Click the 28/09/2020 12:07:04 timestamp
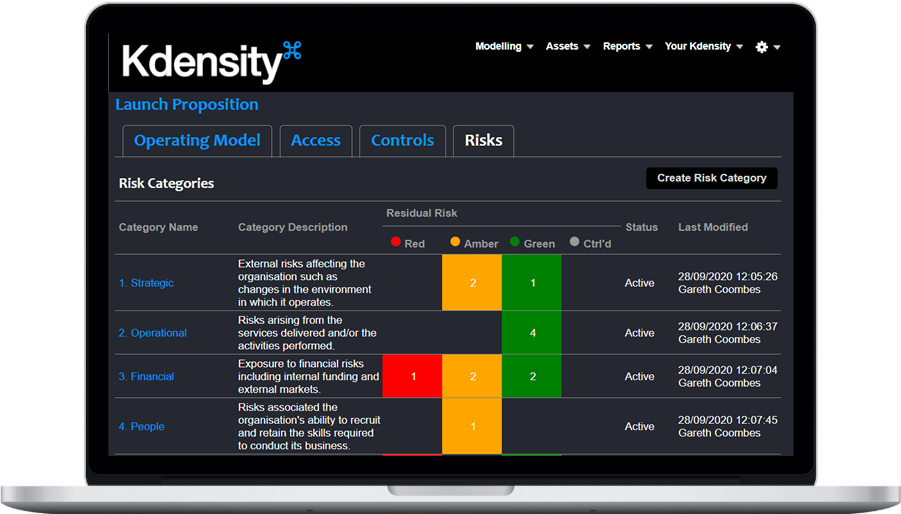The height and width of the screenshot is (514, 901). click(x=727, y=370)
